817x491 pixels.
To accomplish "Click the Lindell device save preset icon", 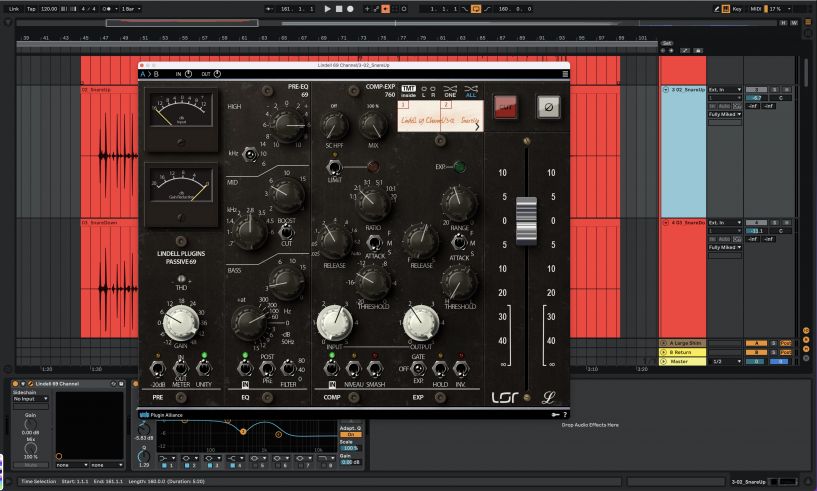I will point(121,384).
